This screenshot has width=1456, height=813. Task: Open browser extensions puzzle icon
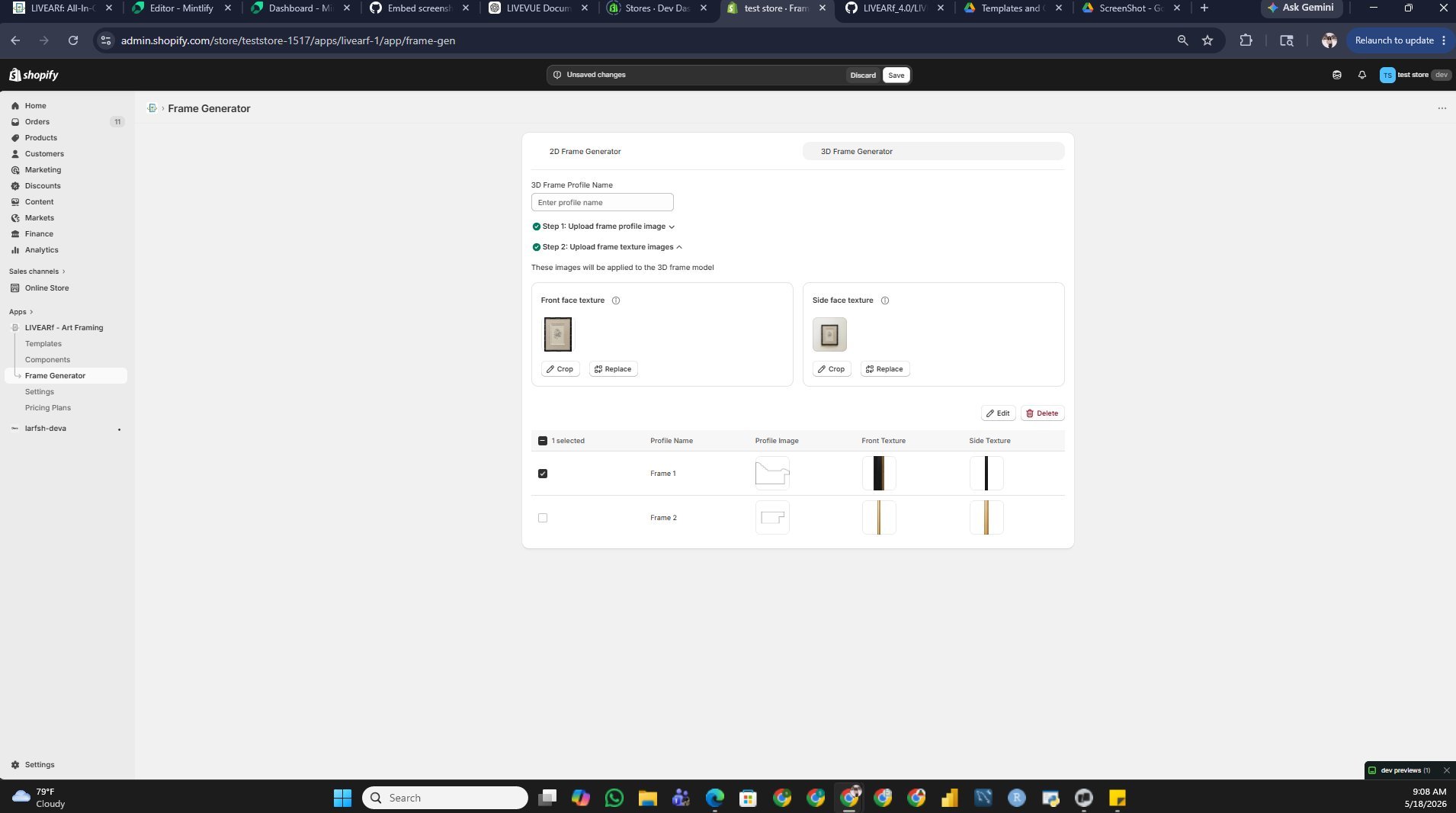point(1246,40)
